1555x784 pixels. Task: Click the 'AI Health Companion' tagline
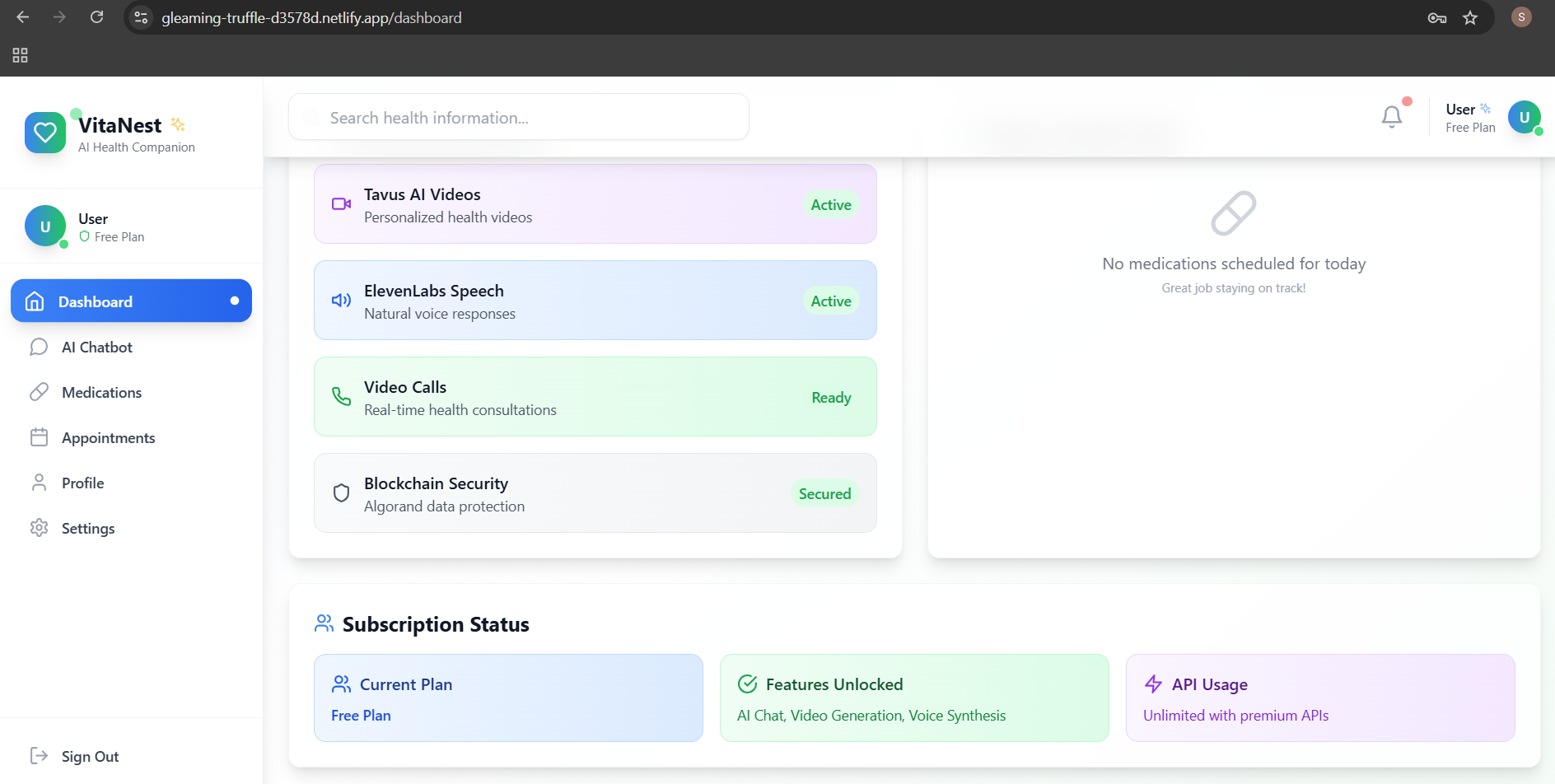point(137,147)
